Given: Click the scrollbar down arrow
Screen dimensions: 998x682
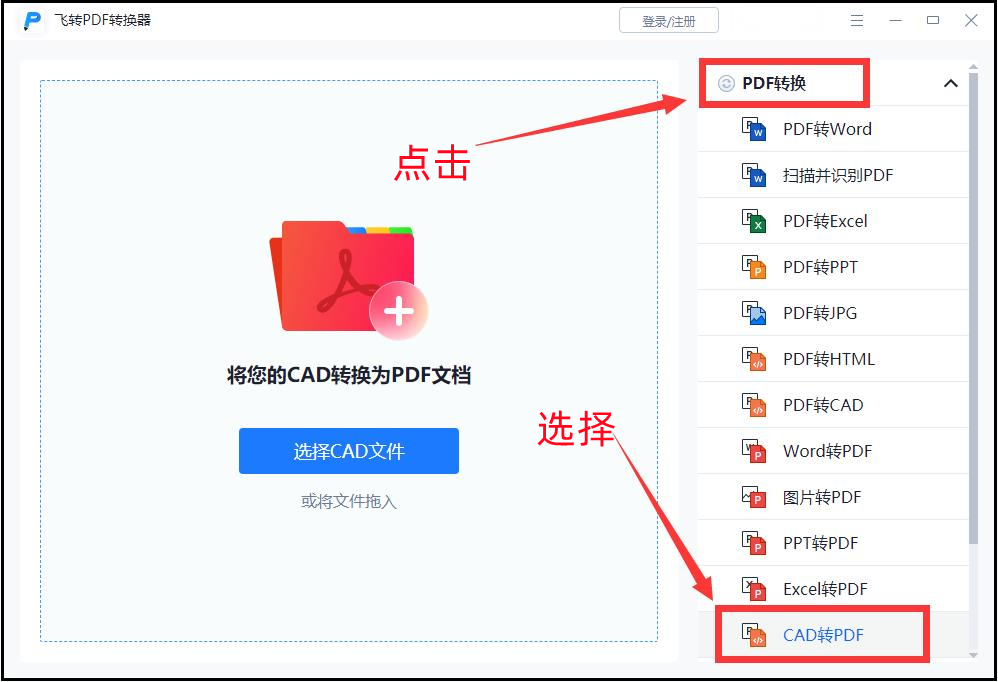Looking at the screenshot, I should (x=973, y=655).
